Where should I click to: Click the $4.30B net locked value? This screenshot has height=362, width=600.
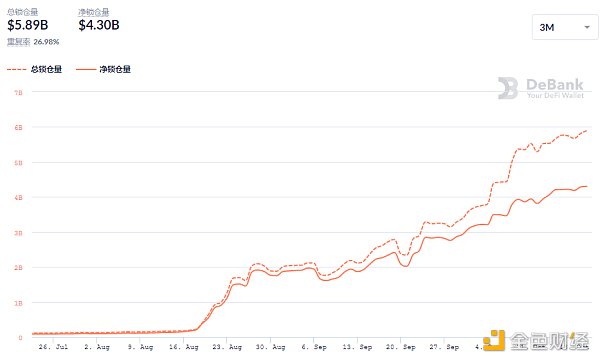pyautogui.click(x=99, y=25)
